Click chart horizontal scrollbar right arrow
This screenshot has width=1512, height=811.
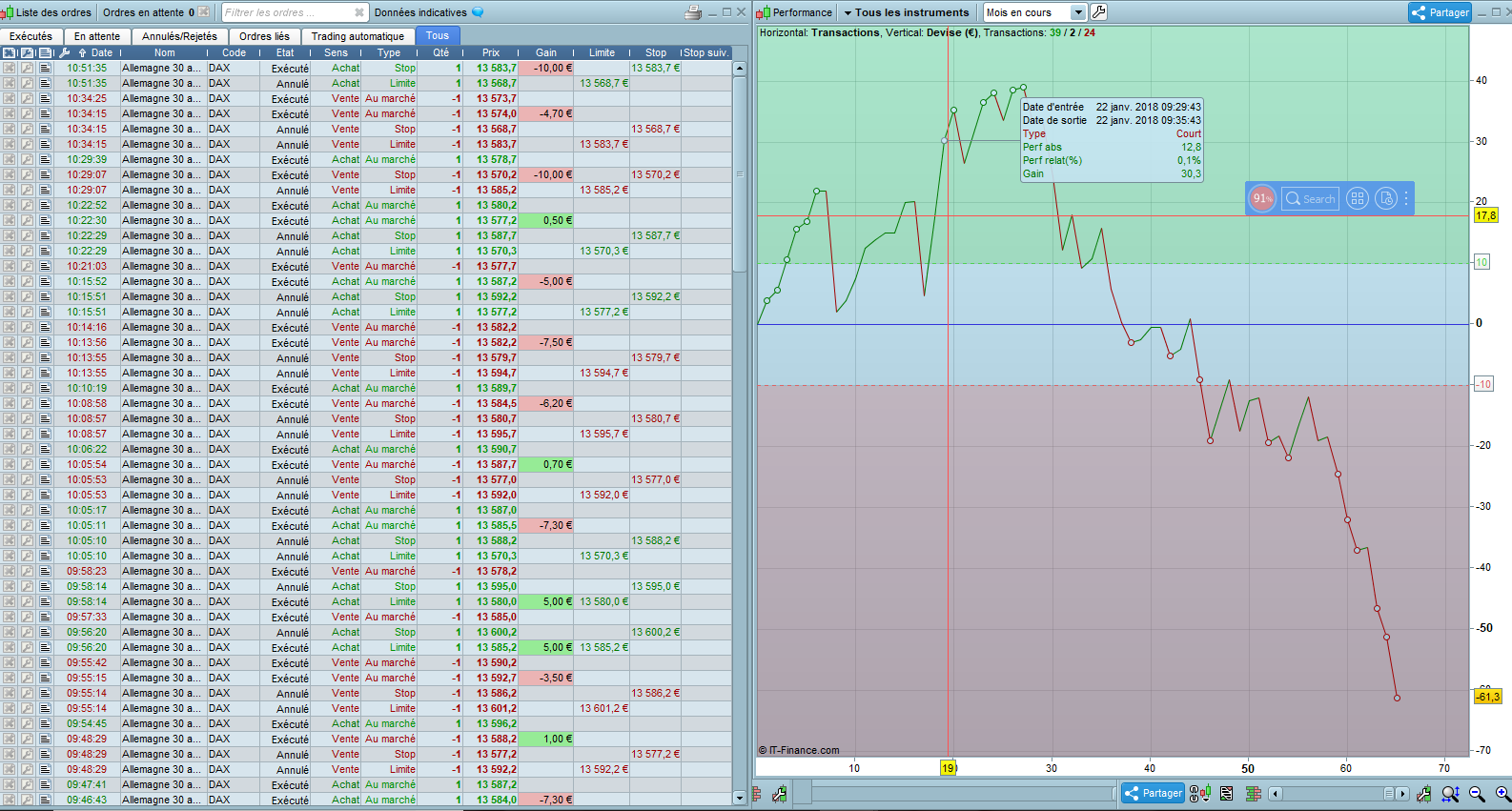pyautogui.click(x=1402, y=793)
